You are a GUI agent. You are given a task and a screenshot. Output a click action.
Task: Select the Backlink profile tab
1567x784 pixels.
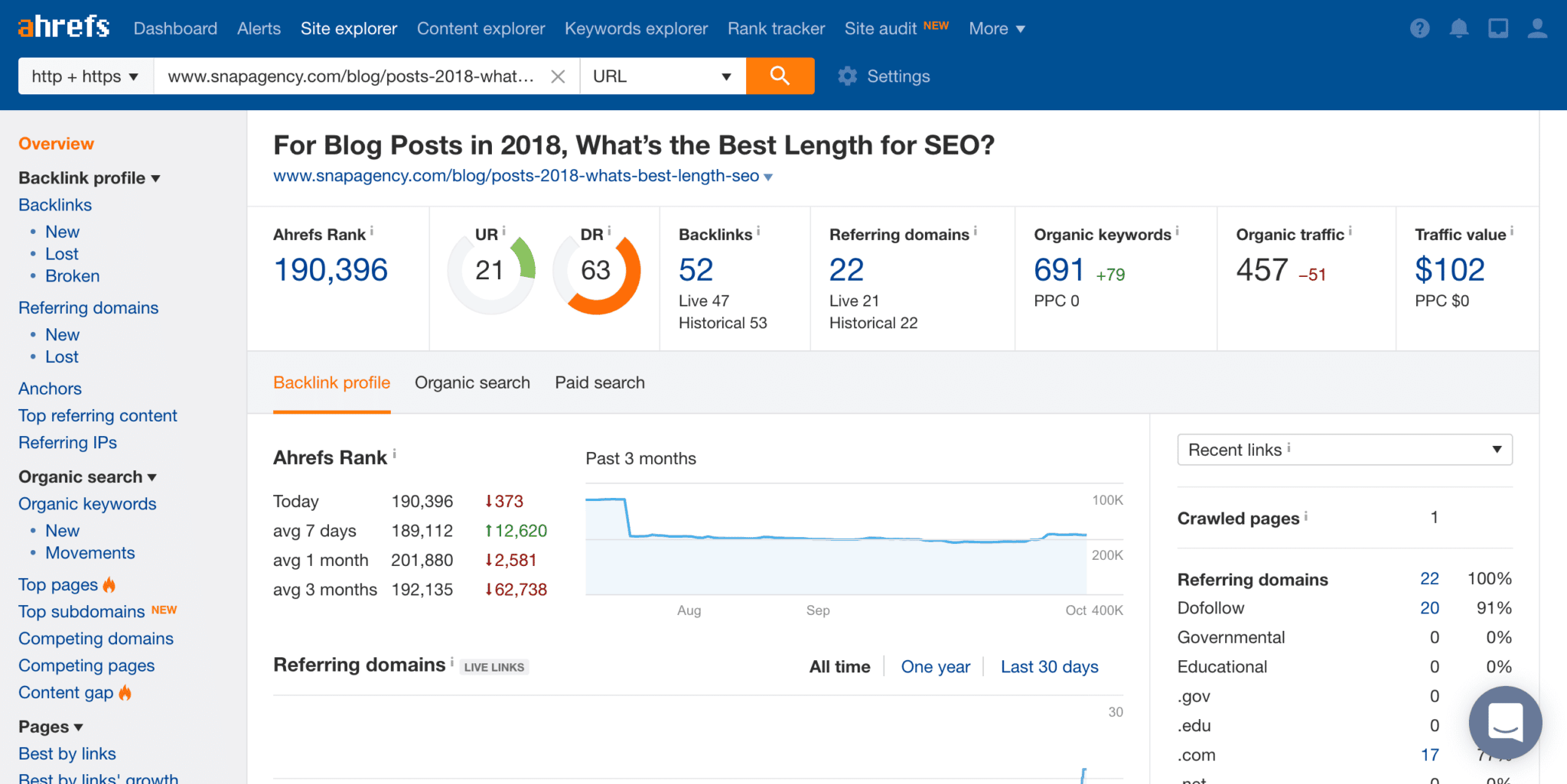click(x=331, y=382)
